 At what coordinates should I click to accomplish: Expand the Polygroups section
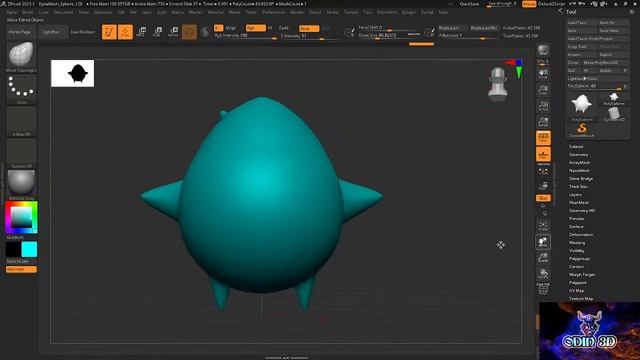pyautogui.click(x=579, y=259)
